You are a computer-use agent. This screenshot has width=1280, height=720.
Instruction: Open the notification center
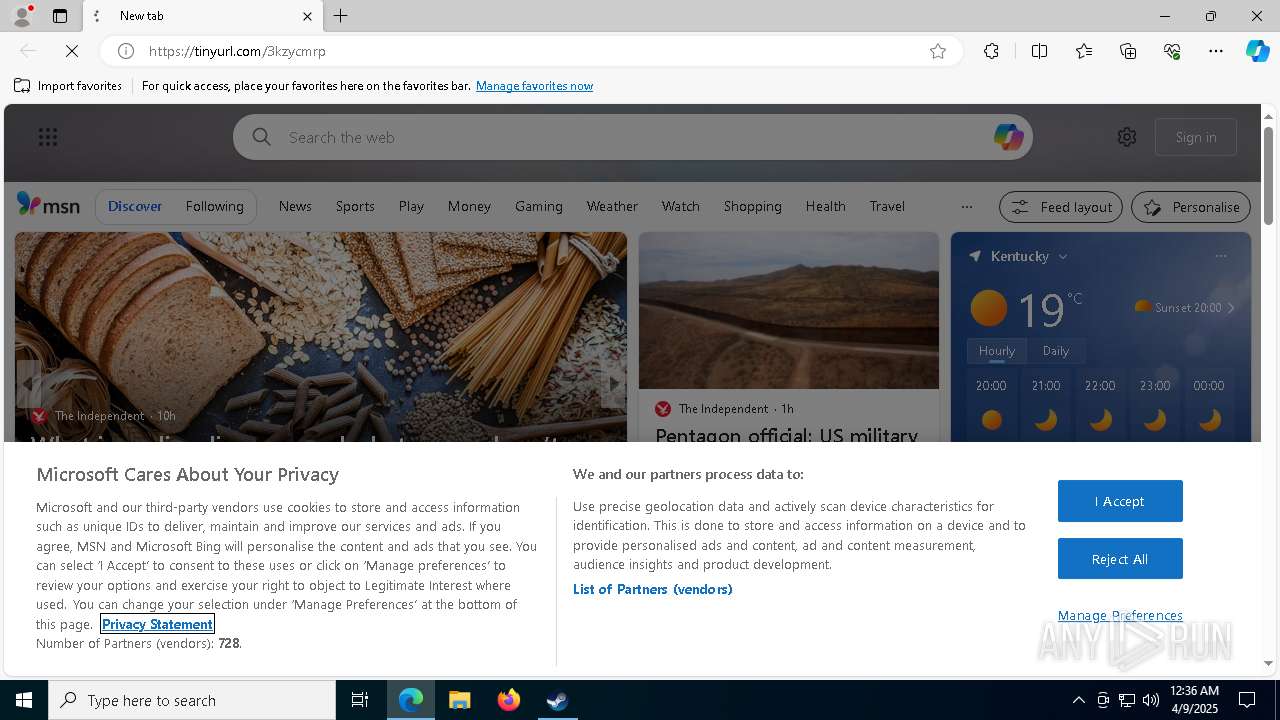(x=1247, y=700)
